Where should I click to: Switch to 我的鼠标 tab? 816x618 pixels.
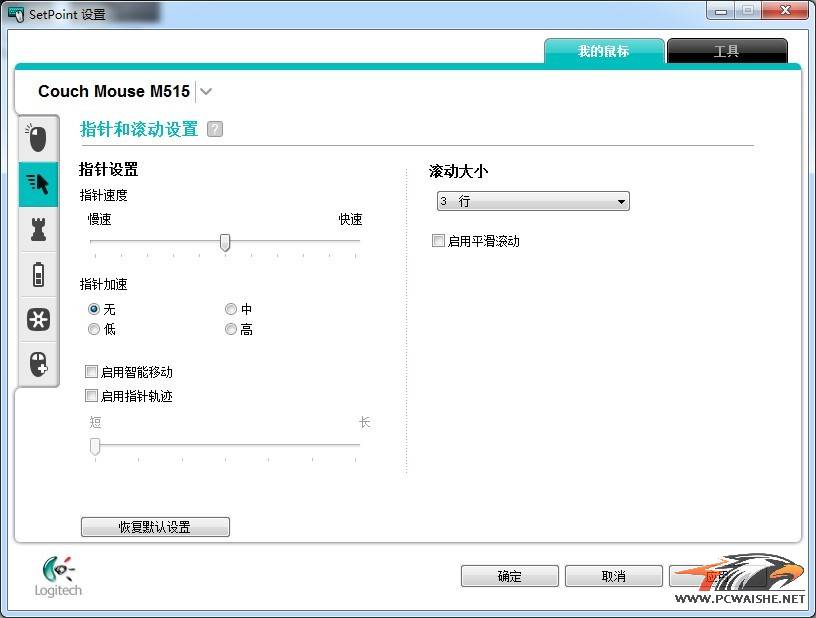pos(604,51)
